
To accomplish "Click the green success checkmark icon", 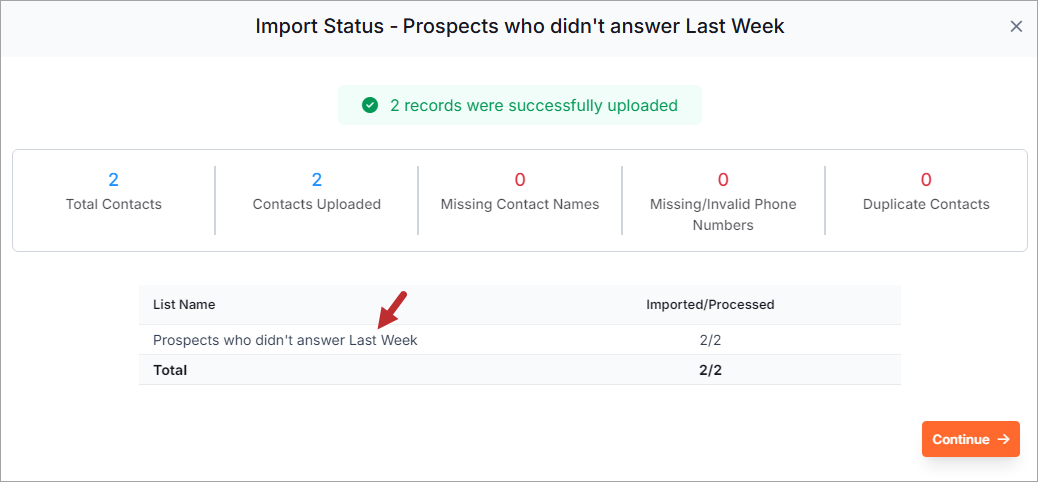I will point(369,105).
